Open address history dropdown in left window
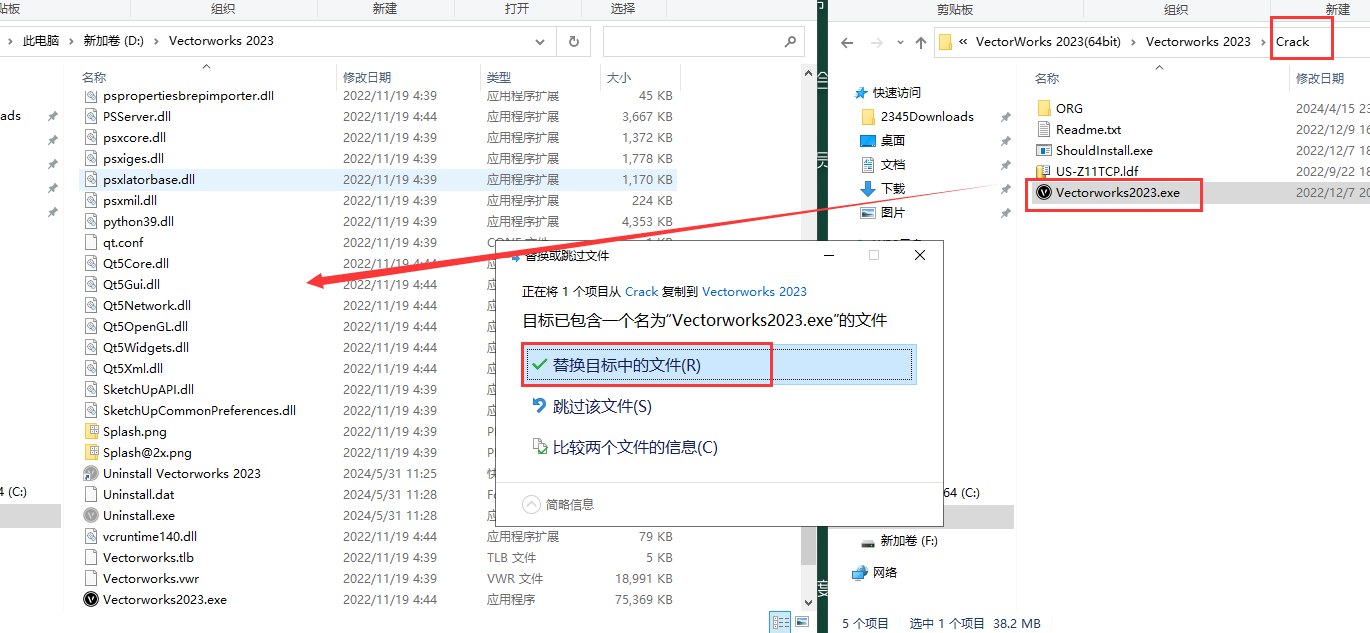Screen dimensions: 1370x633 540,42
